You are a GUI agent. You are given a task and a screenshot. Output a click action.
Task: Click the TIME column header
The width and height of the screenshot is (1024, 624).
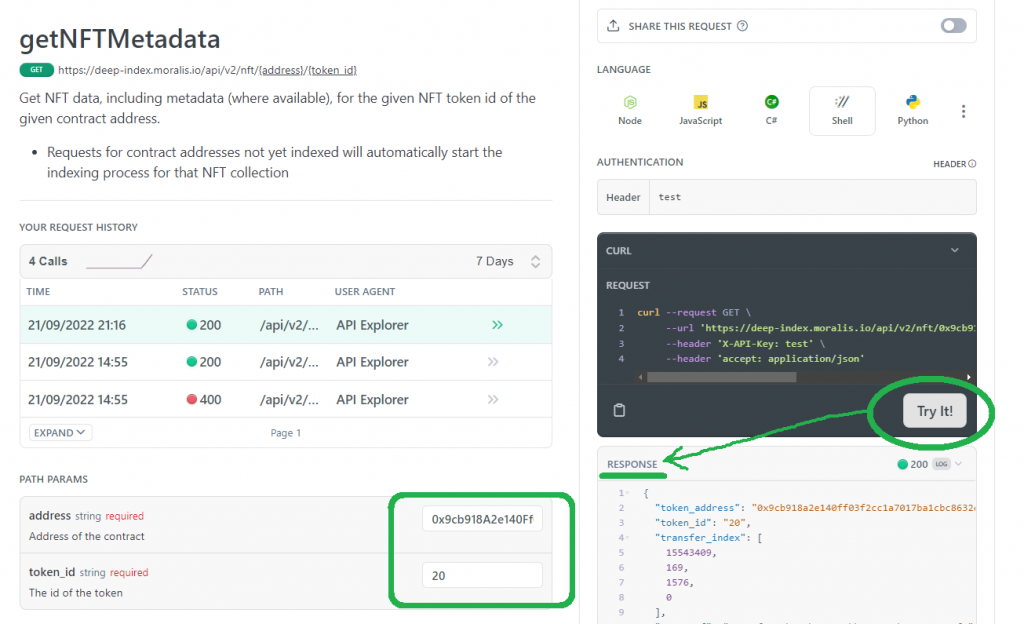point(38,292)
